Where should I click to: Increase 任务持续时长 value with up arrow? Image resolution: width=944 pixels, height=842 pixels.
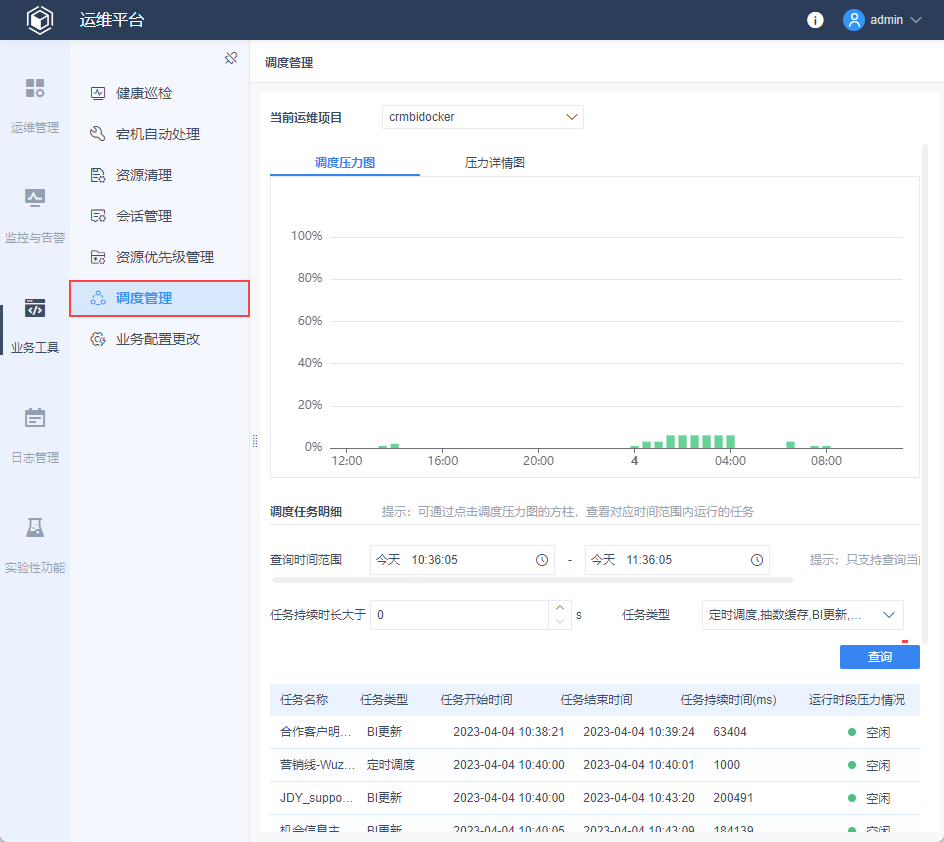pos(559,608)
